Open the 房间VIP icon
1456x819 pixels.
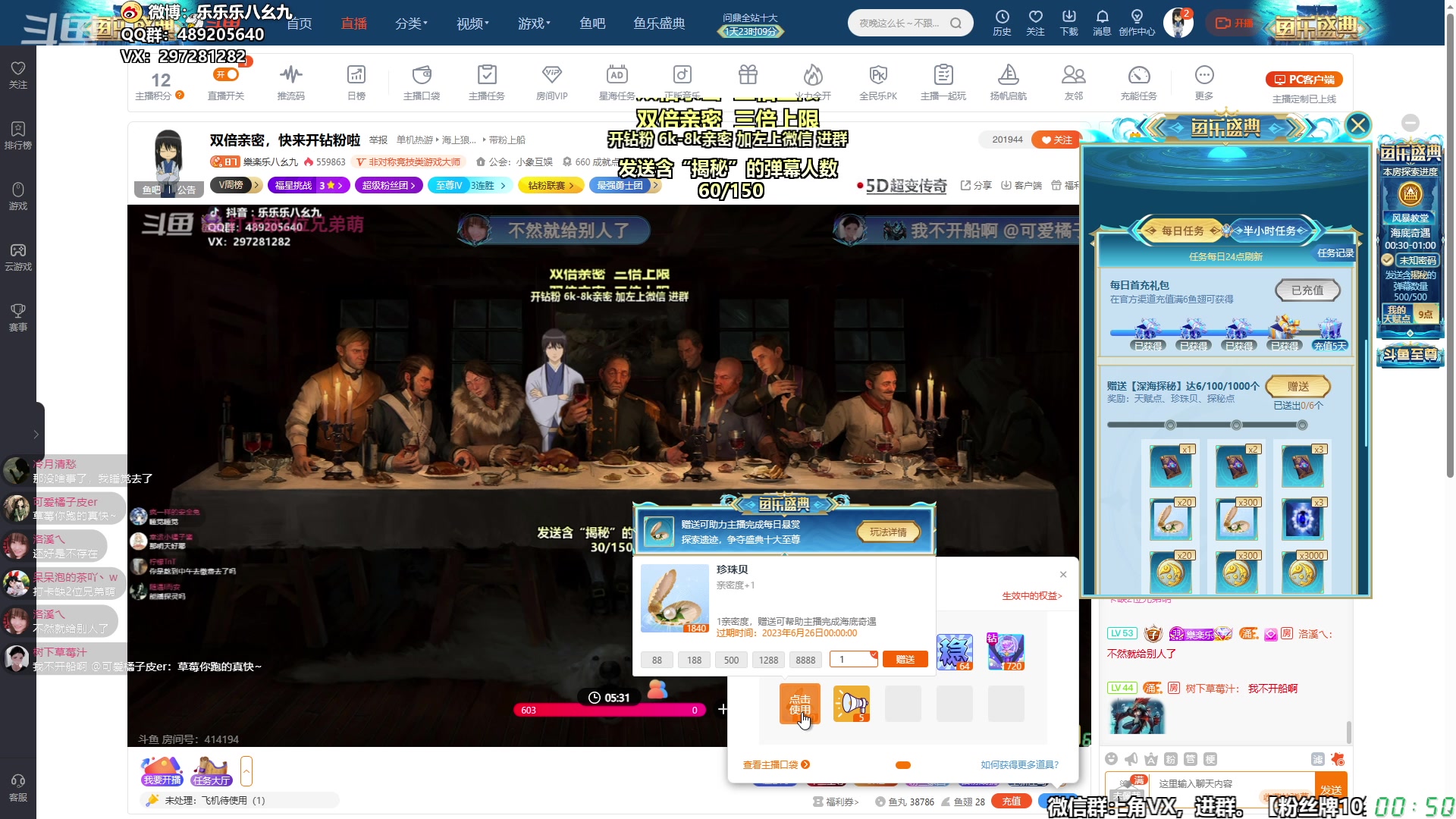point(552,82)
